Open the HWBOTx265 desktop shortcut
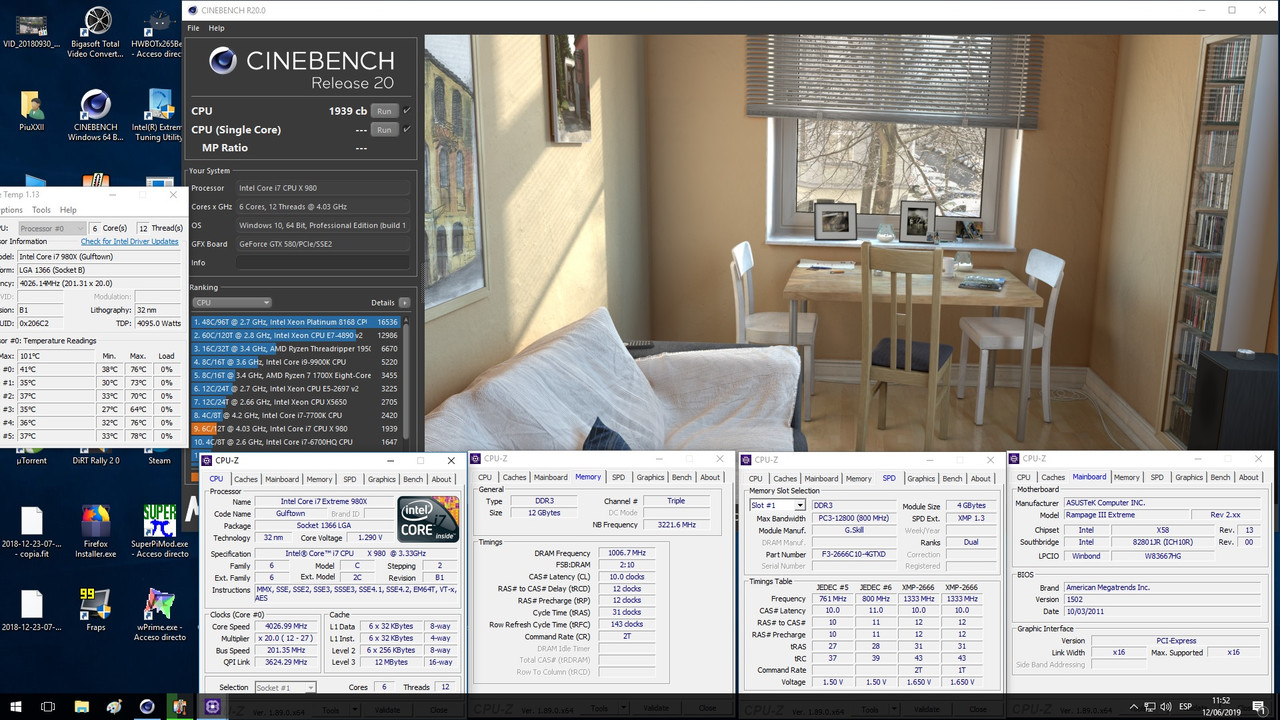This screenshot has width=1280, height=720. tap(159, 32)
